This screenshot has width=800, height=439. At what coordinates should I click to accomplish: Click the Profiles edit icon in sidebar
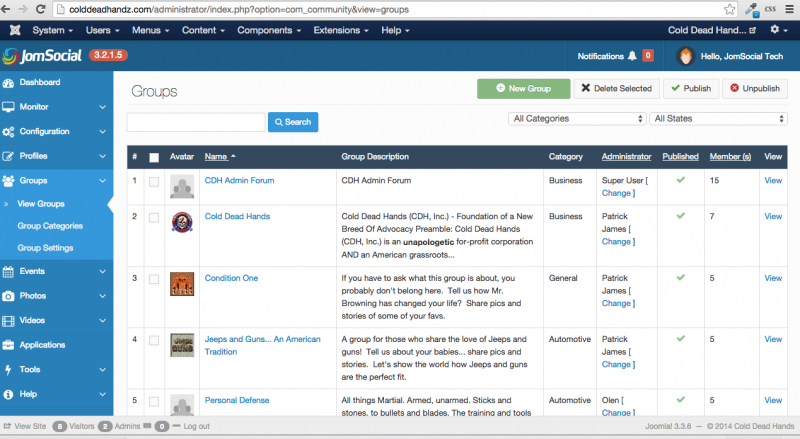coord(8,156)
